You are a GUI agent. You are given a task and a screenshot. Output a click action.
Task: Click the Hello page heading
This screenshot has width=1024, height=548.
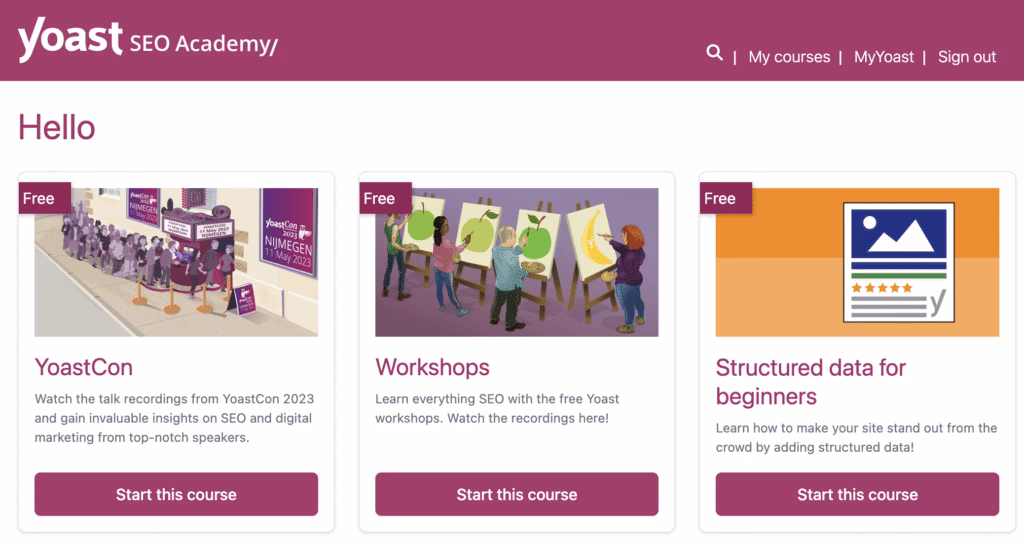(x=57, y=127)
